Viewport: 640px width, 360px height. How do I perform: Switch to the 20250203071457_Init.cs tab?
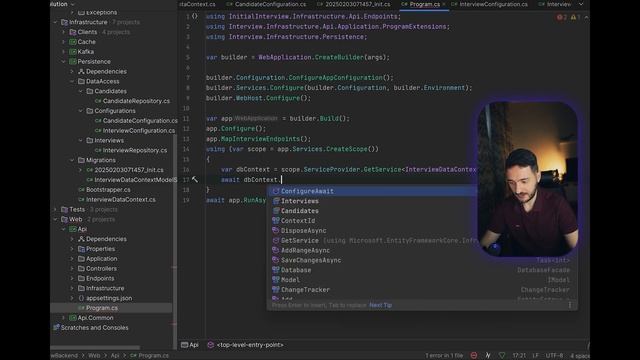click(x=353, y=4)
